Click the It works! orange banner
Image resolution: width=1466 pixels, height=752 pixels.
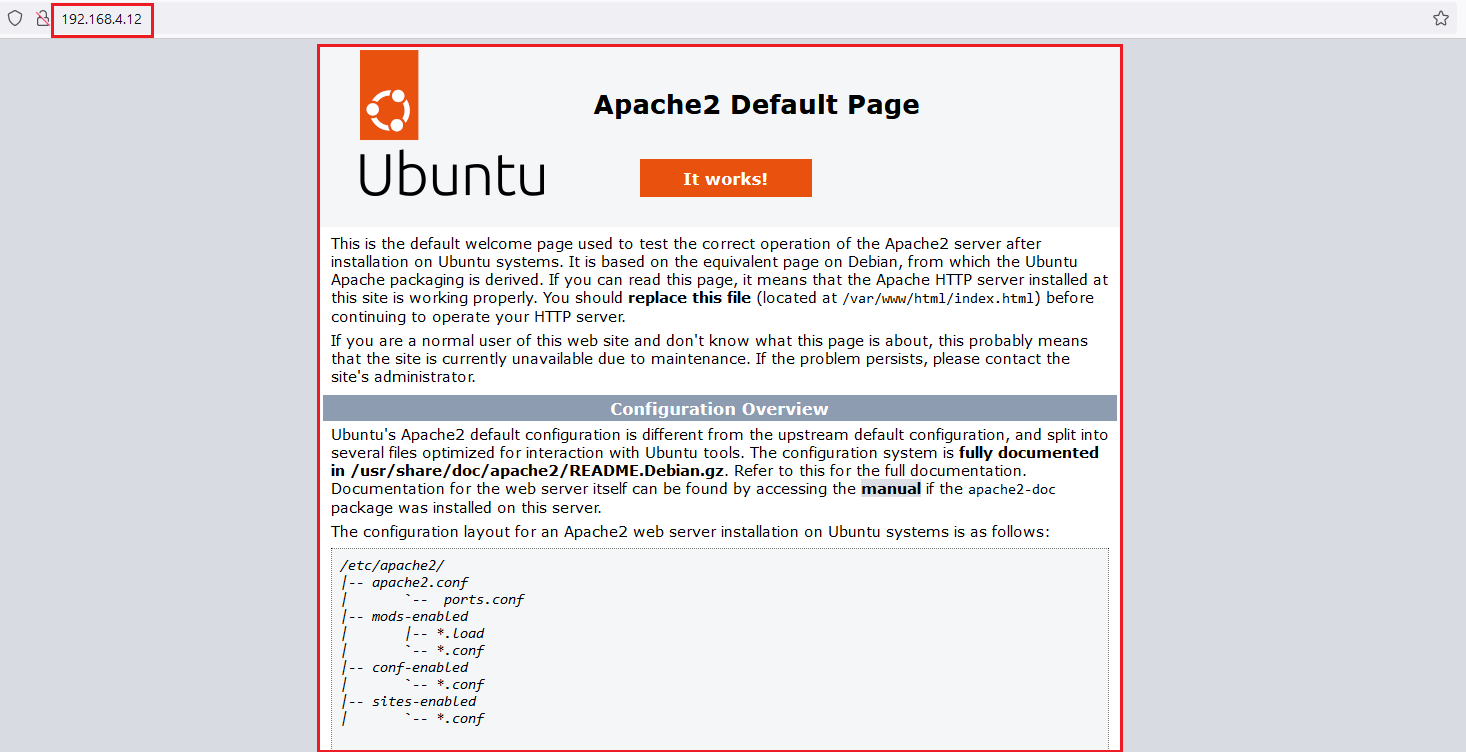pos(726,178)
